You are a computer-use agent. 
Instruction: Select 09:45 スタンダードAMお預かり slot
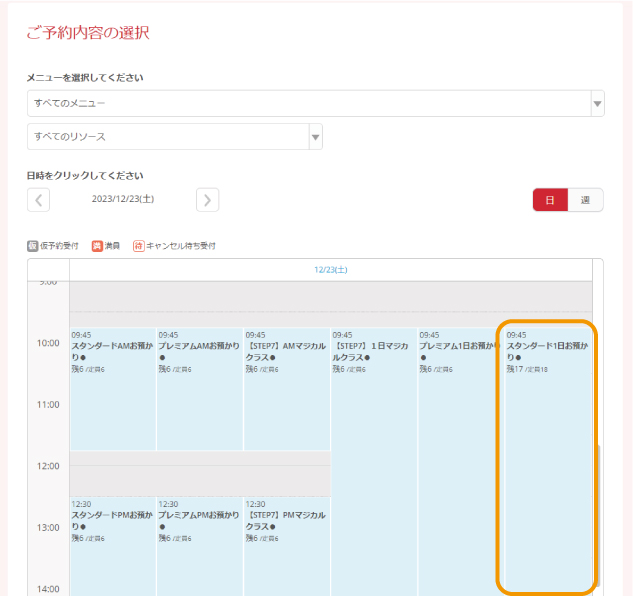(113, 389)
